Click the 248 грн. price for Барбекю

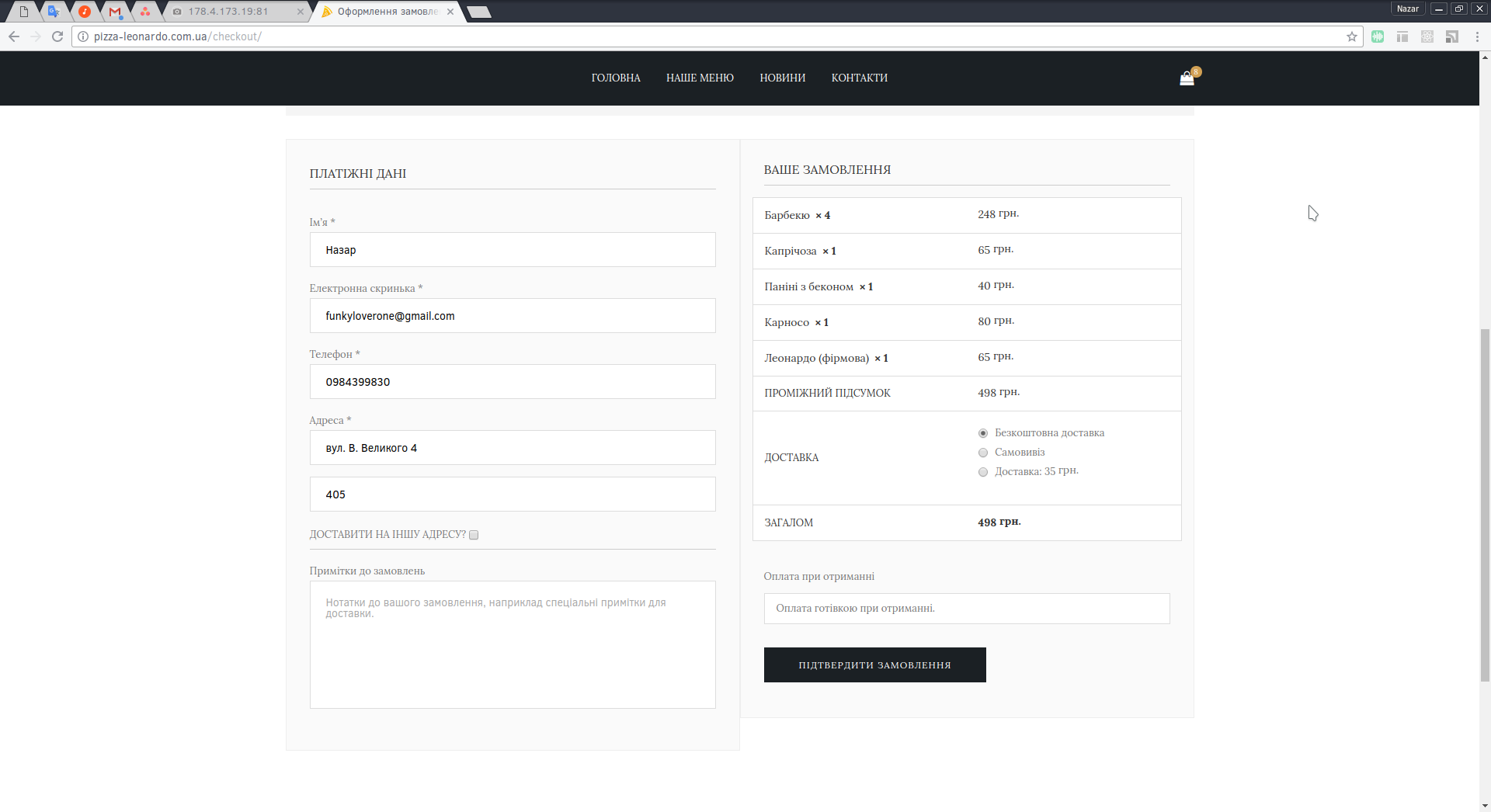(x=999, y=214)
